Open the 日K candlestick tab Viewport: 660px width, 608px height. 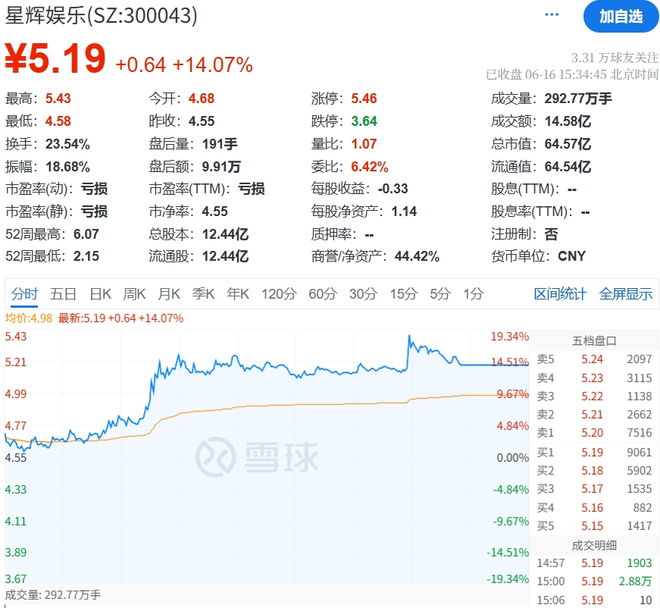pyautogui.click(x=100, y=293)
